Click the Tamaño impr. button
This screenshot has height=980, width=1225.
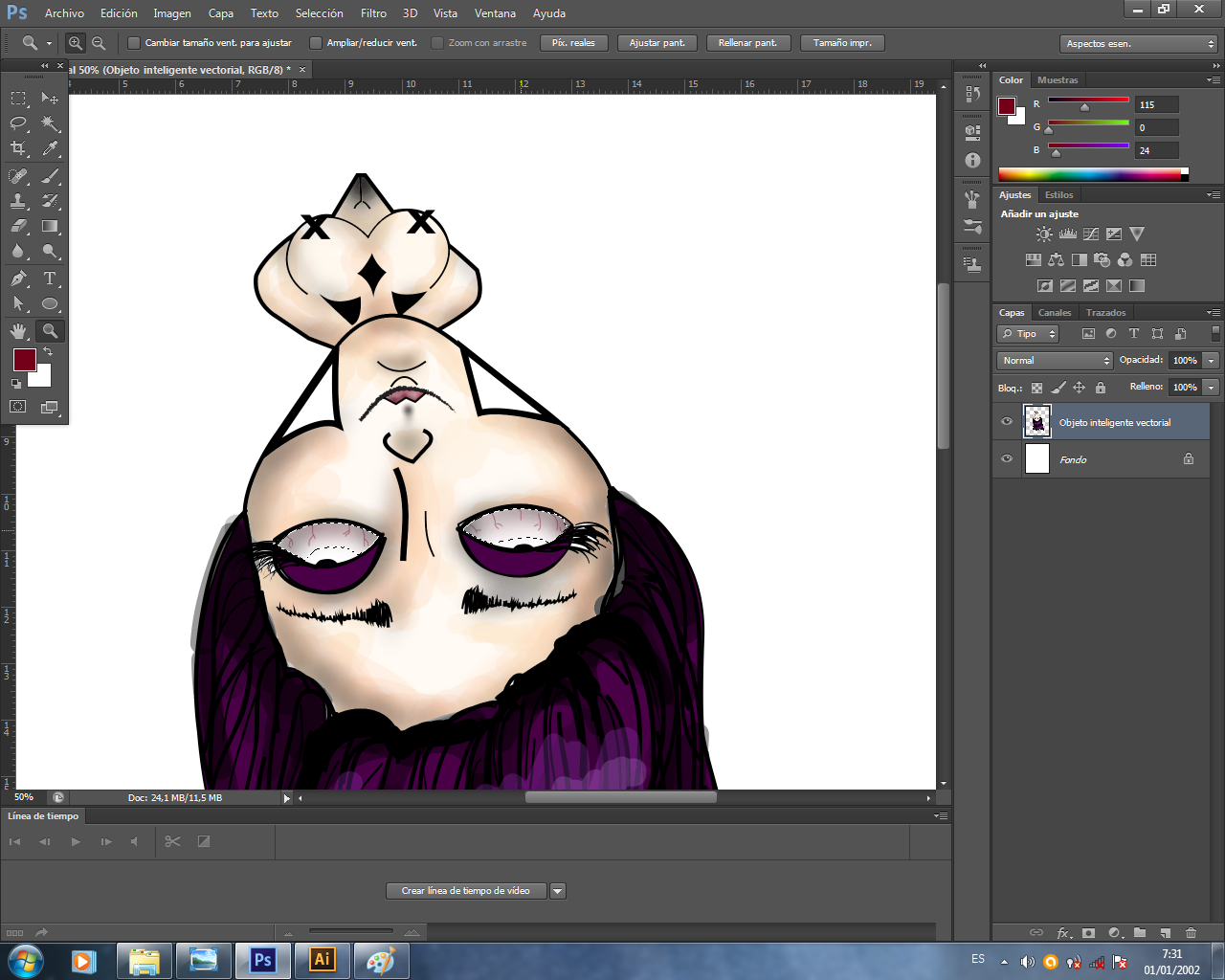pyautogui.click(x=842, y=43)
